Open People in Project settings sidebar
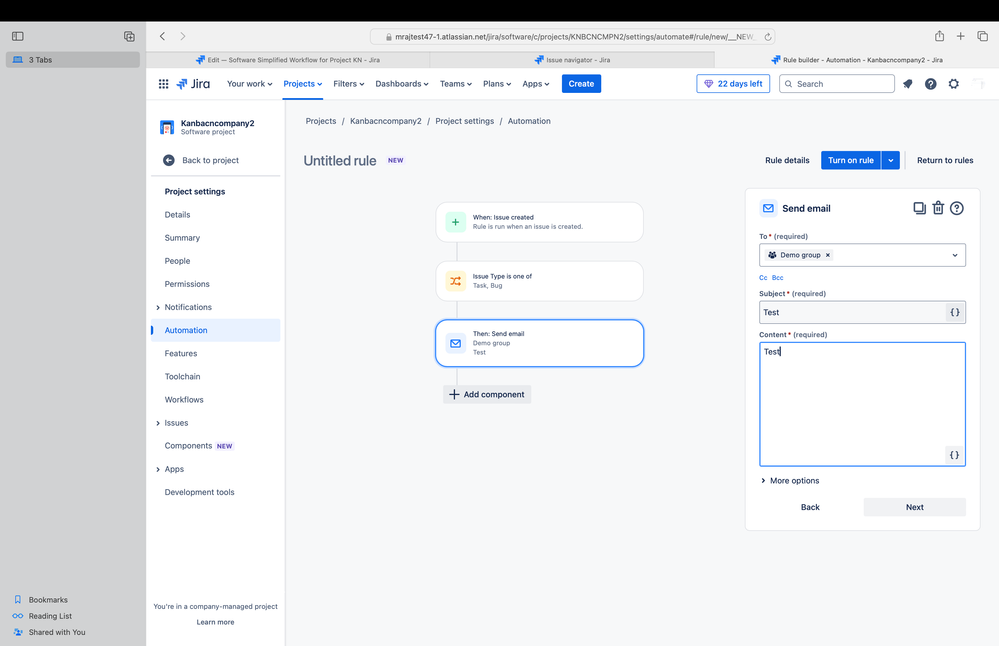The width and height of the screenshot is (999, 646). tap(177, 261)
